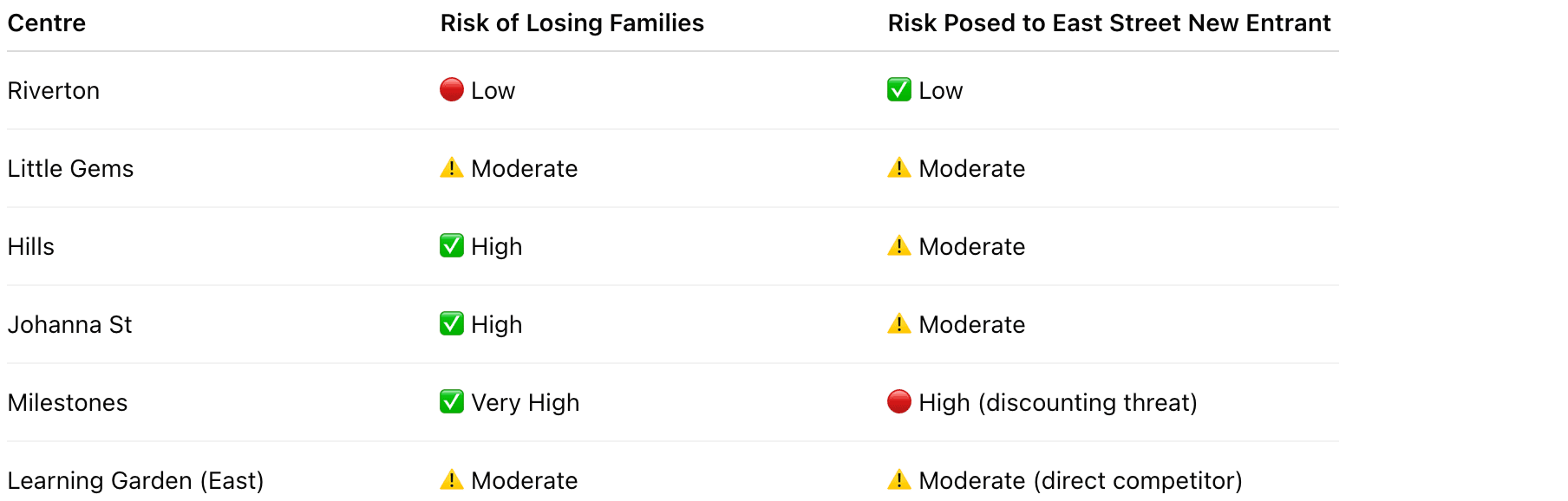Screen dimensions: 1568x501
Task: Click the green checkmark in Hills row
Action: point(451,245)
